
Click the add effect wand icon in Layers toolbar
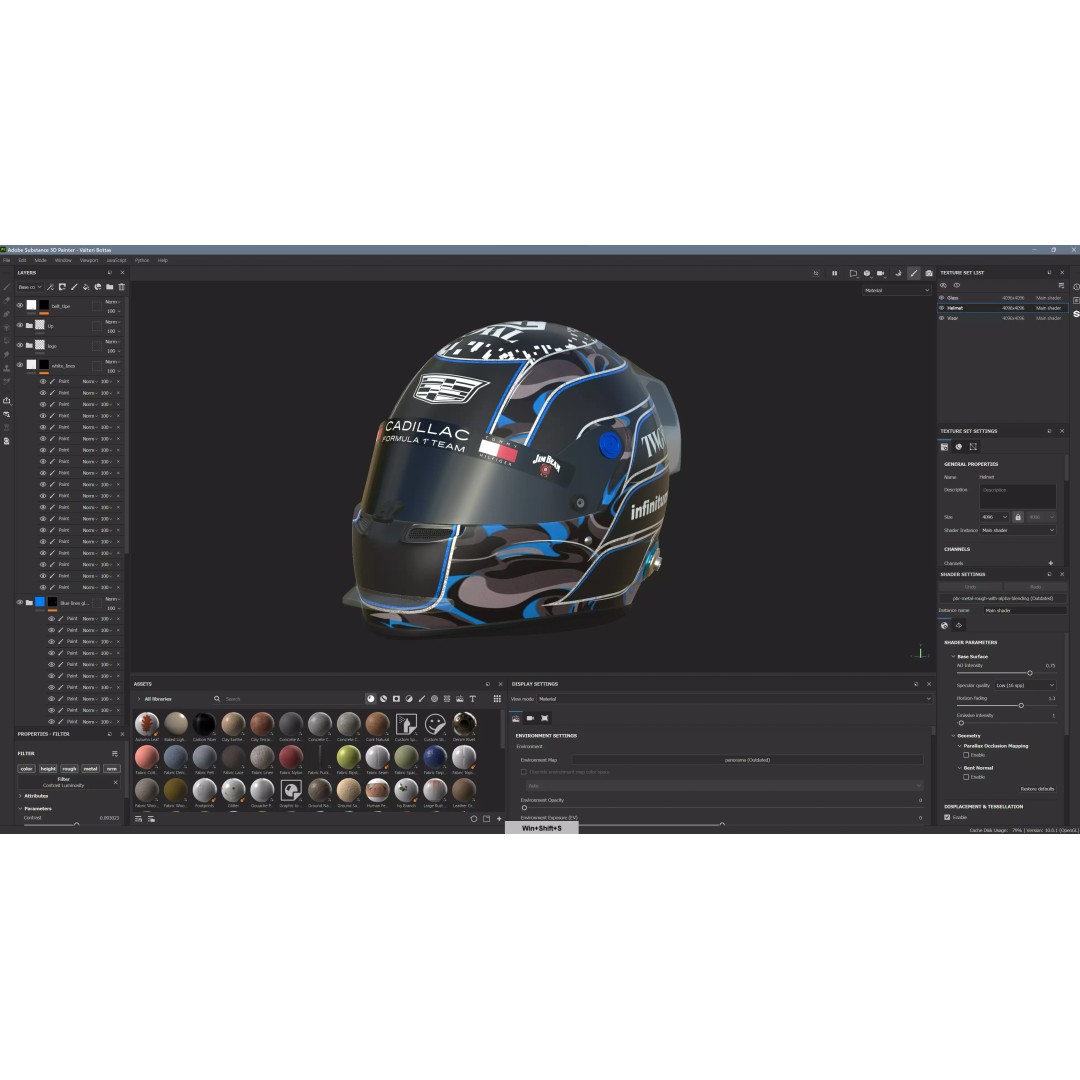[50, 287]
